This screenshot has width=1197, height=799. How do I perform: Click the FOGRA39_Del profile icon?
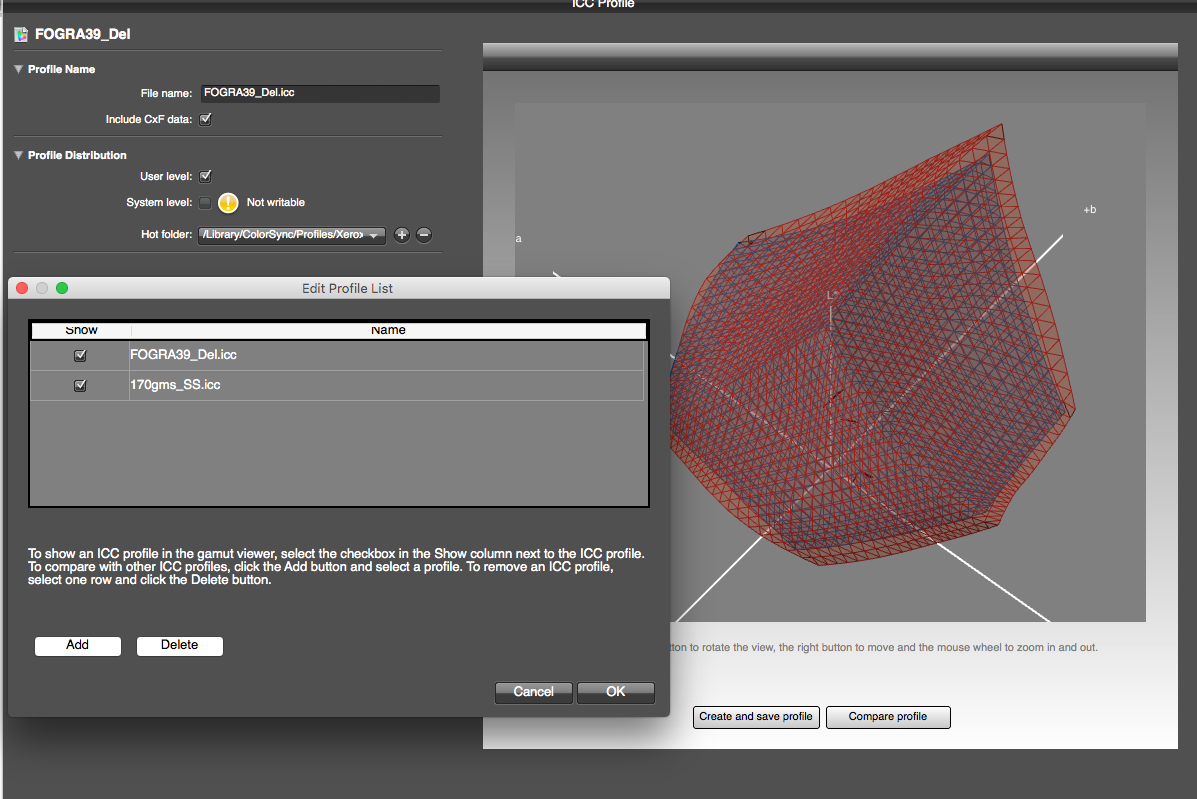pyautogui.click(x=21, y=34)
